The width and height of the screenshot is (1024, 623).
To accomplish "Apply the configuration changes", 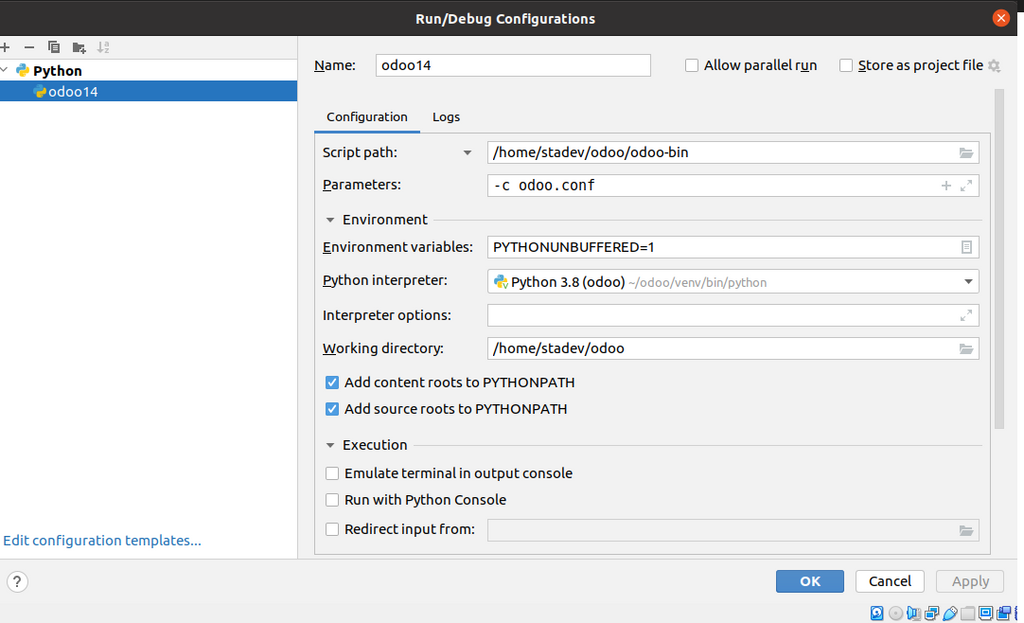I will (x=969, y=581).
